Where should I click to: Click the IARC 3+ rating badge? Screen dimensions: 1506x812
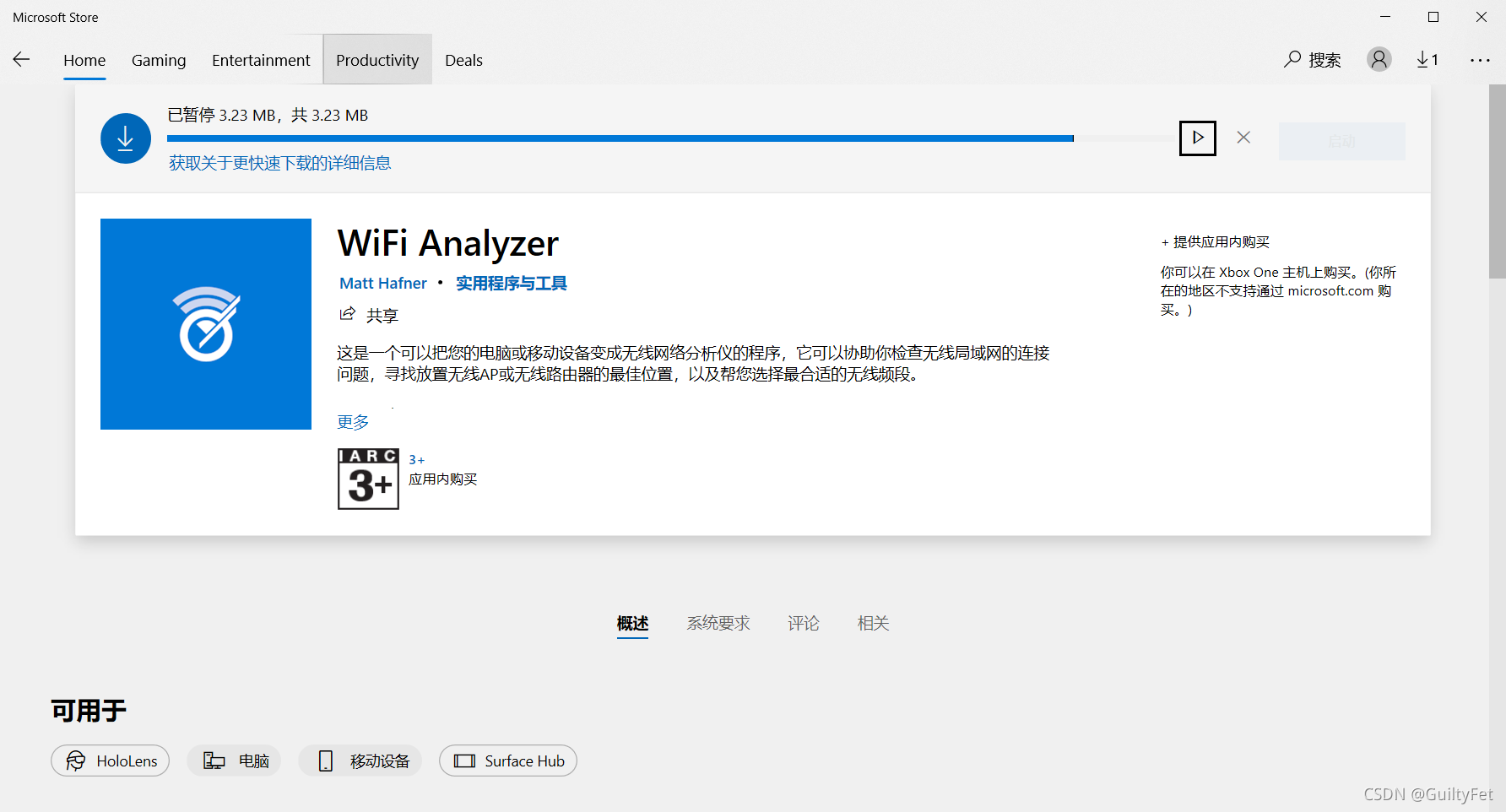[x=368, y=479]
